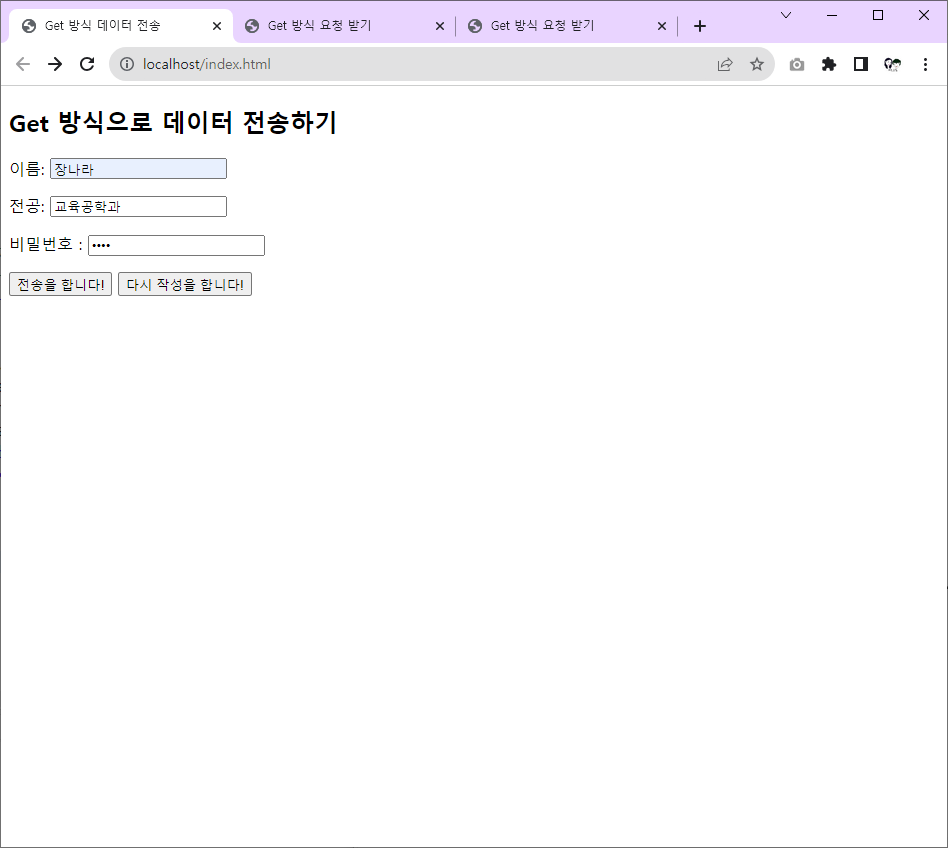This screenshot has height=848, width=948.
Task: Switch to the last 'Get 방식 요청 받기' tab
Action: click(566, 26)
